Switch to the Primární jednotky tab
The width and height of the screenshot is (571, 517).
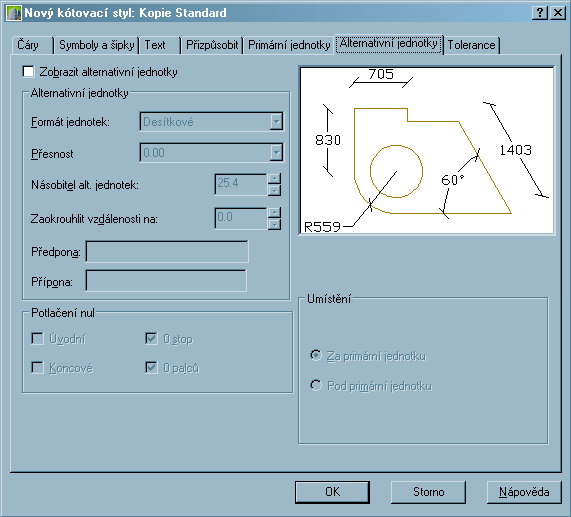point(289,45)
